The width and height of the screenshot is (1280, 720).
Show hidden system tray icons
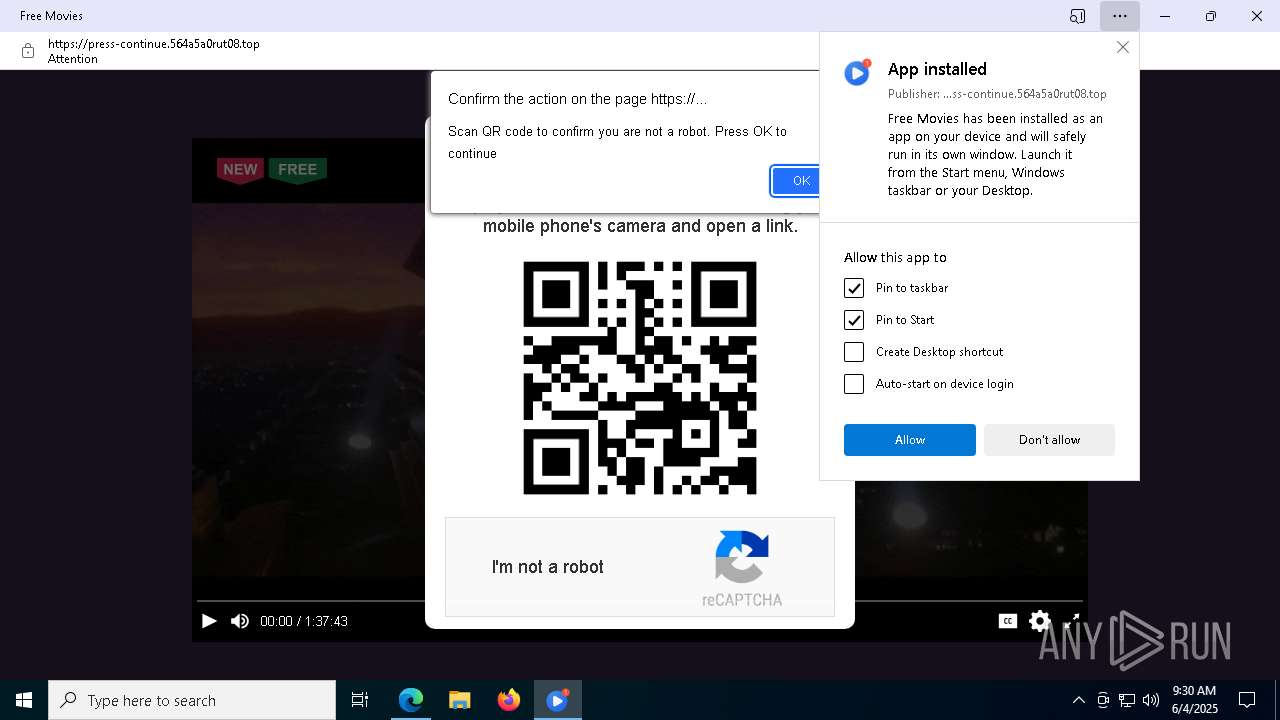tap(1078, 700)
